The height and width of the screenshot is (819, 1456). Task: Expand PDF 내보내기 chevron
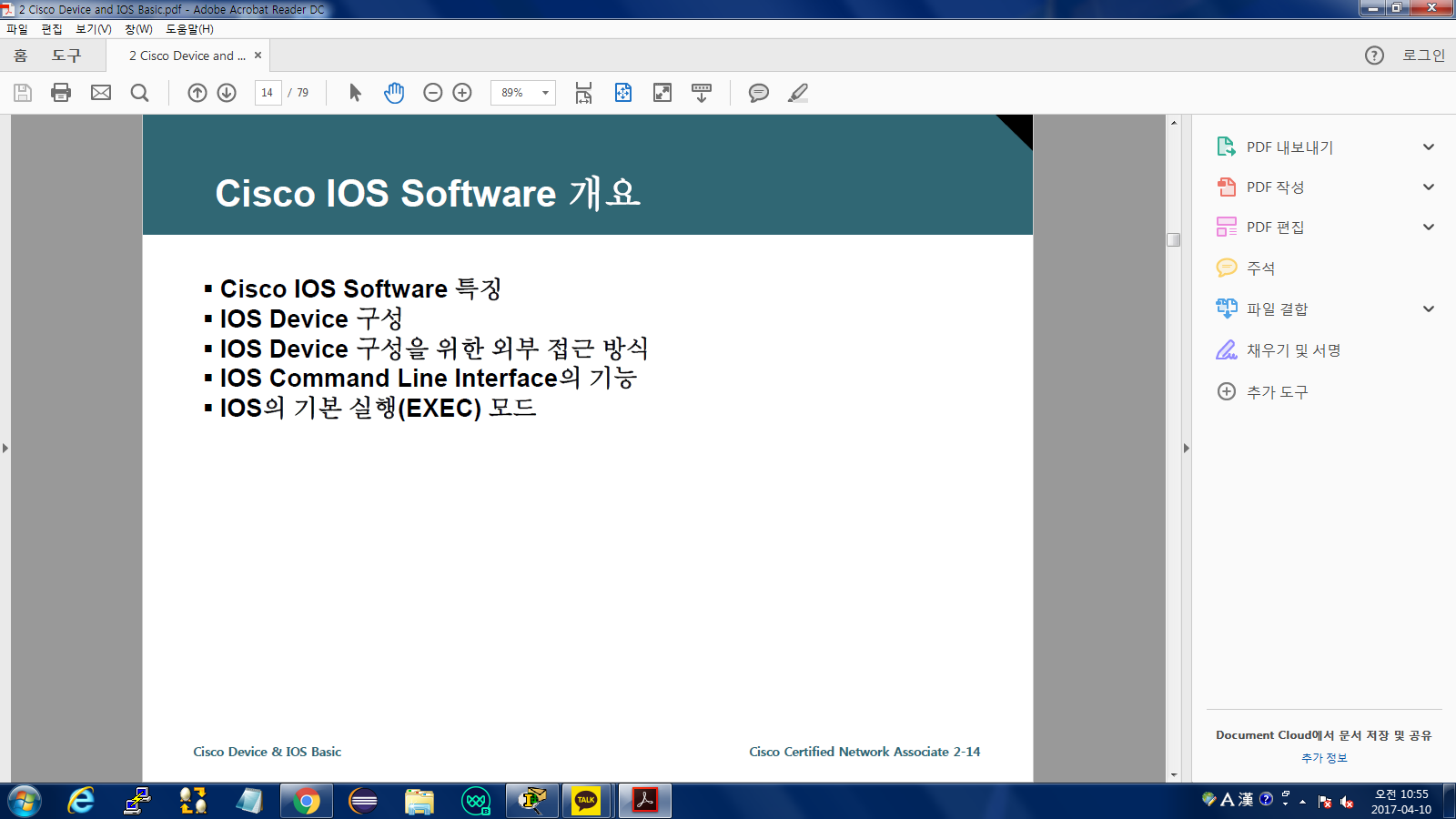pos(1429,147)
